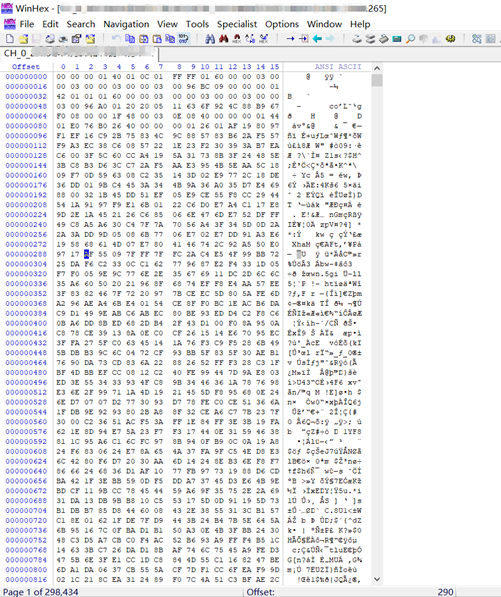The image size is (501, 597).
Task: Click the Find Text binoculars icon
Action: tap(210, 38)
